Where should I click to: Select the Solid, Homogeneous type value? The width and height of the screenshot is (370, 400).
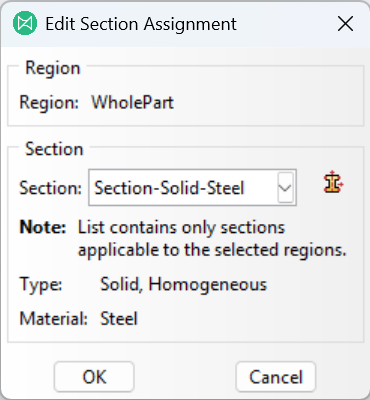pos(184,284)
